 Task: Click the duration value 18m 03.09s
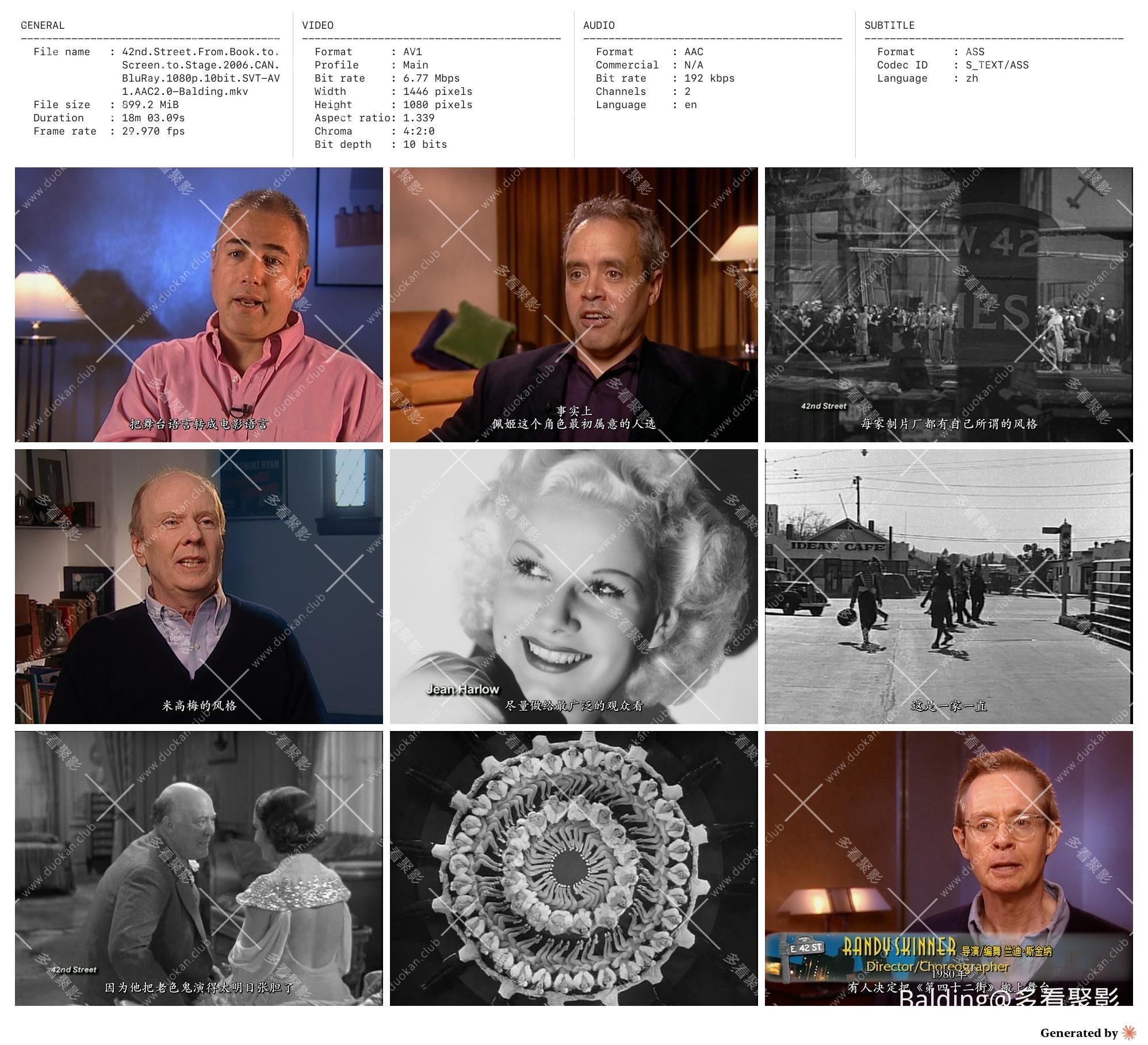tap(154, 118)
